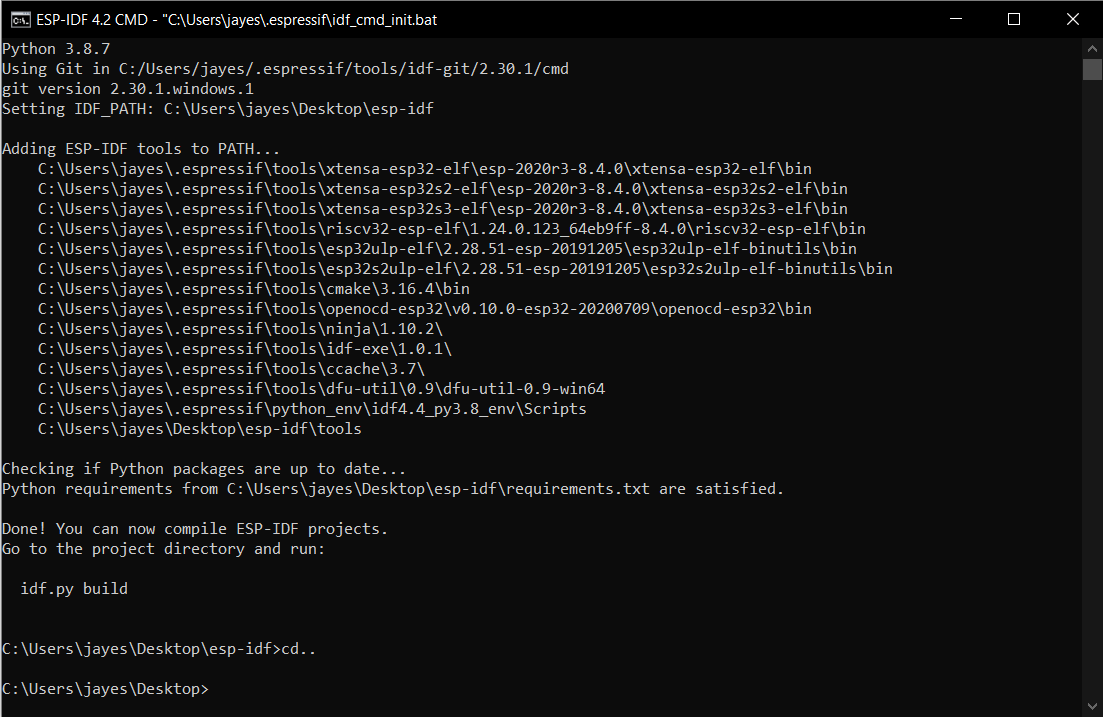Click the cmake\3.16.4\bin path line
Viewport: 1103px width, 717px height.
(x=253, y=288)
